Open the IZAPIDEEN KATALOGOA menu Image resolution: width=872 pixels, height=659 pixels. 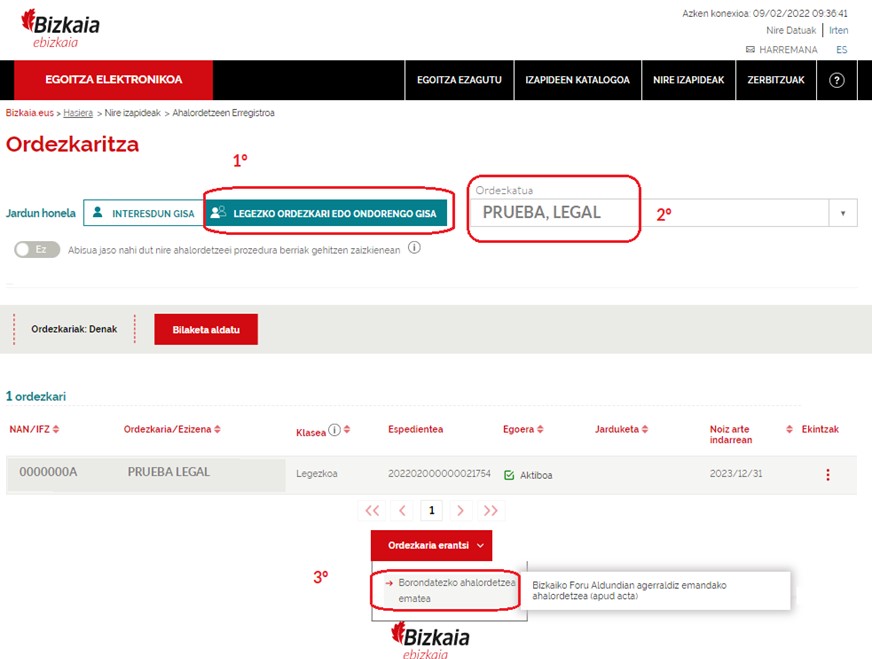(578, 80)
